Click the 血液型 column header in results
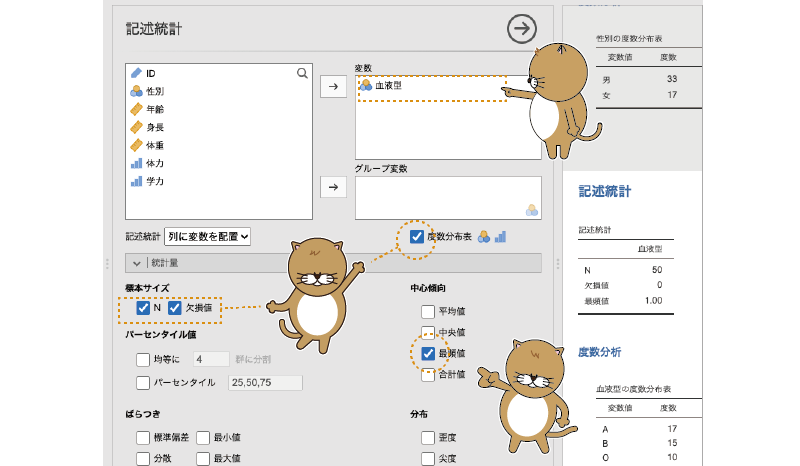The image size is (800, 466). (x=649, y=249)
